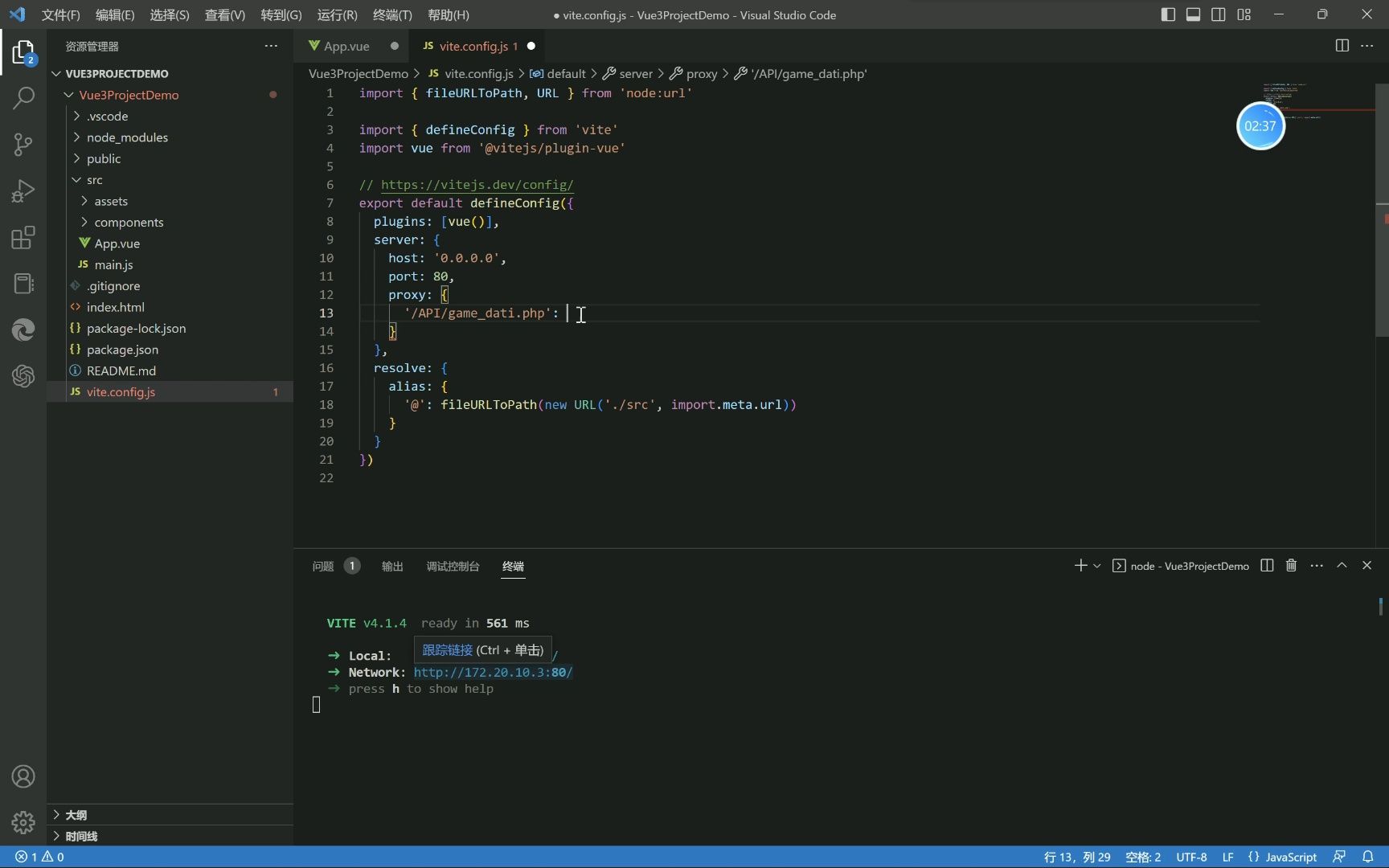Change indentation setting 空格: 2
1389x868 pixels.
point(1143,857)
